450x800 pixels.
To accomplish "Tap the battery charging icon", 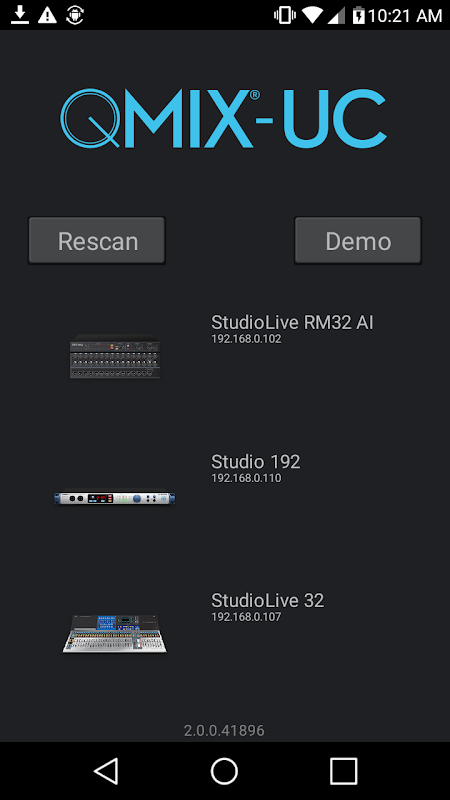I will click(x=359, y=15).
